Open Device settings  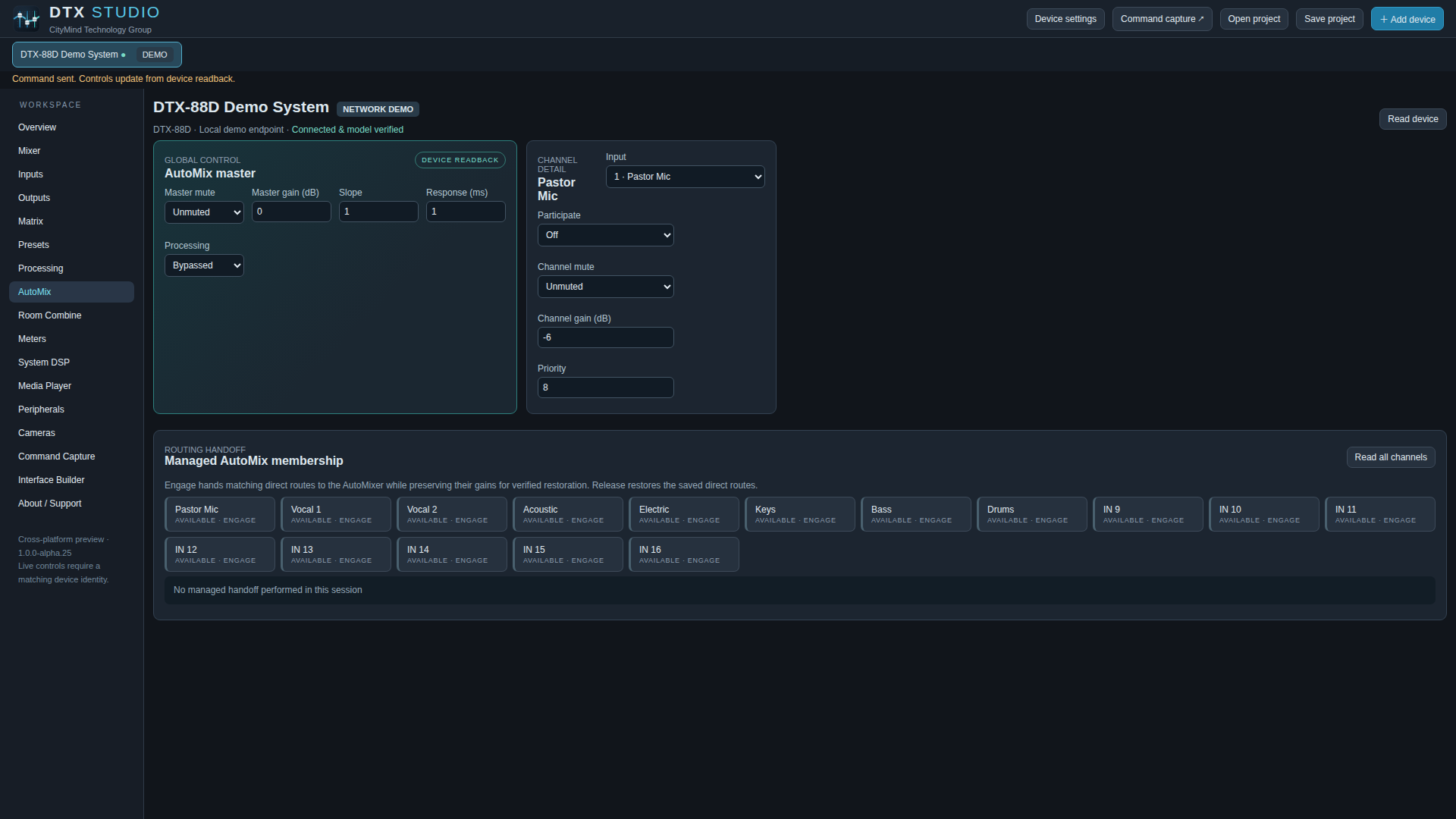(1065, 19)
